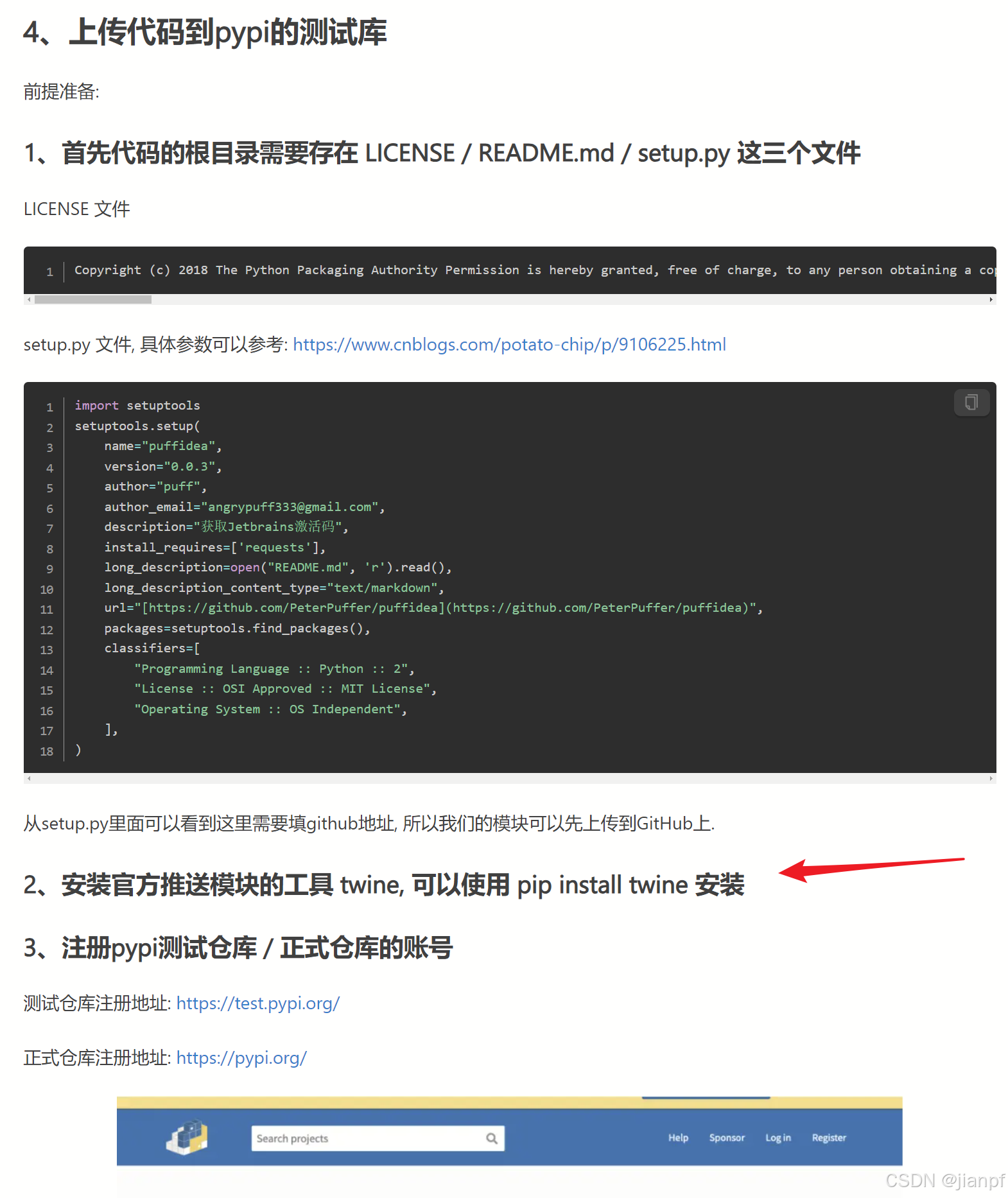Click the author_email angrypuff333@gmail.com line
The width and height of the screenshot is (1008, 1198).
pyautogui.click(x=245, y=507)
